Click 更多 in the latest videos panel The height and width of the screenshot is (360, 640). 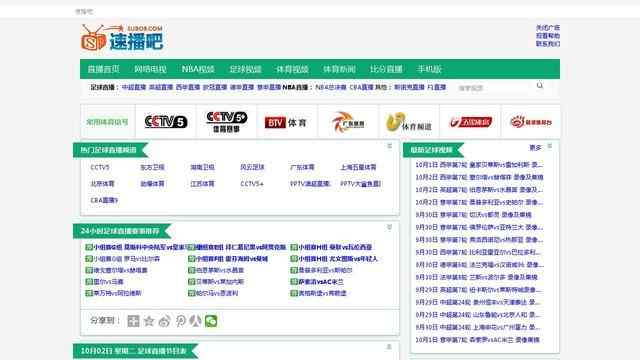(x=535, y=148)
